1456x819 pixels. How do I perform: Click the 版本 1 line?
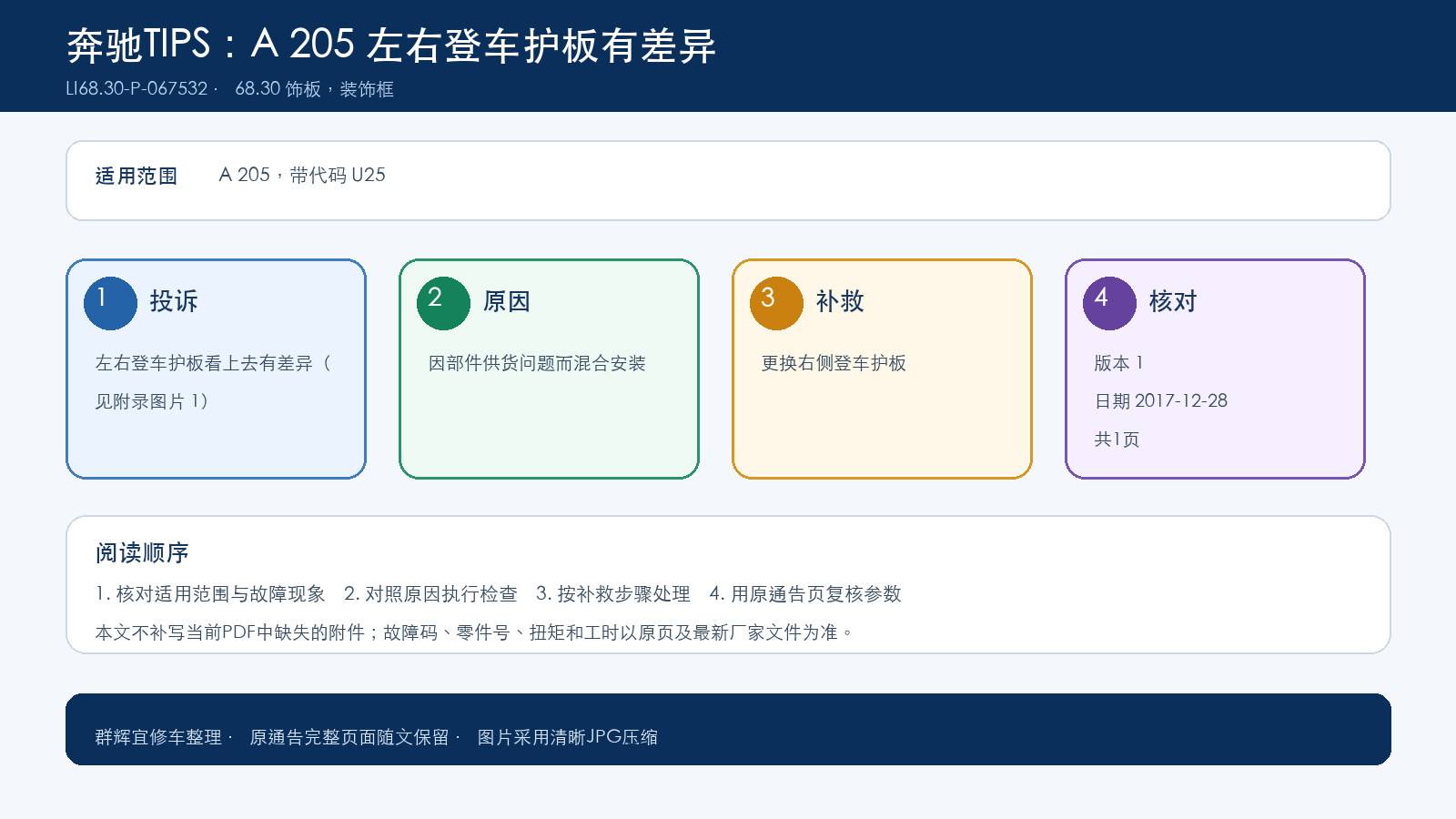pos(1118,363)
